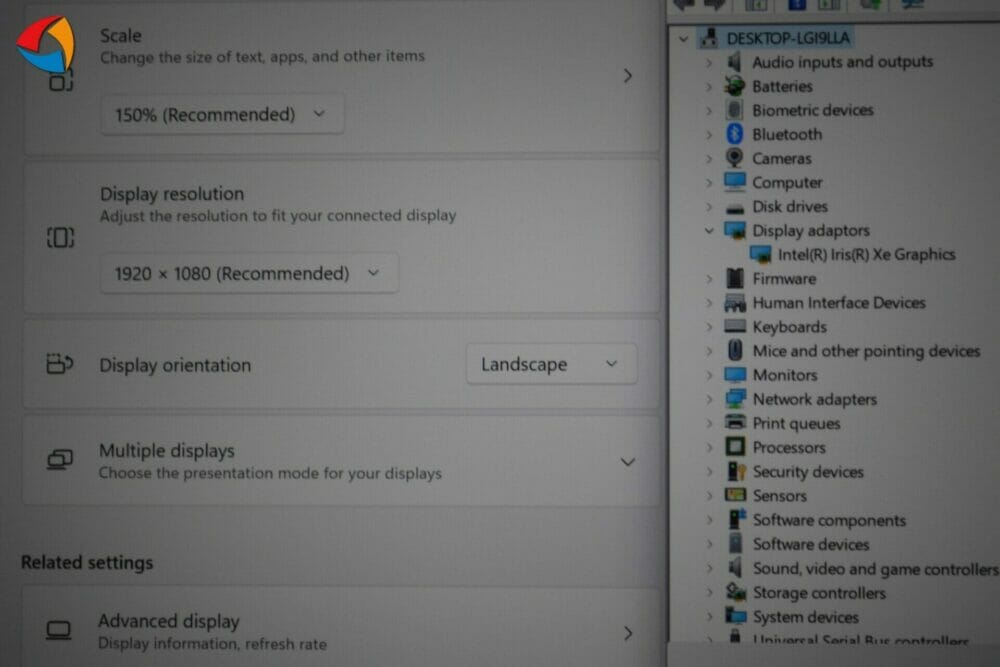Viewport: 1000px width, 667px height.
Task: Click the Firmware category icon
Action: [735, 278]
